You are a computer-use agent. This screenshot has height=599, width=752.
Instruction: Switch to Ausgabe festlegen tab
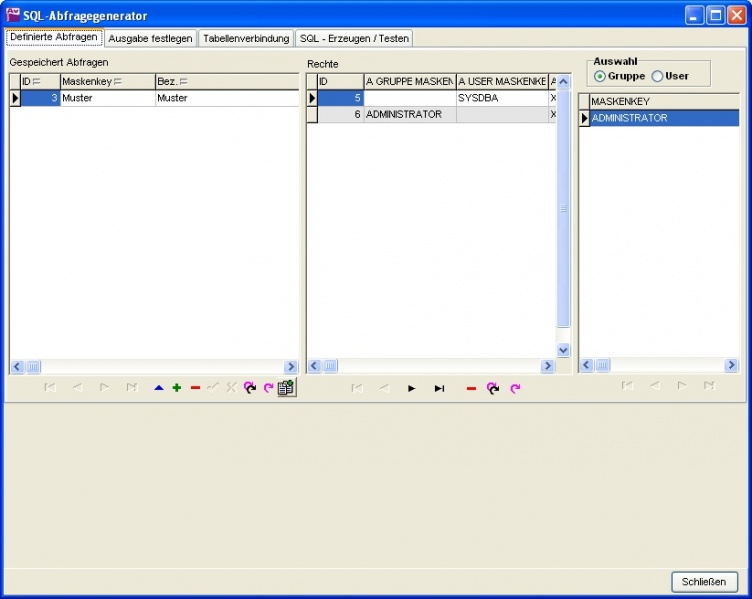point(150,38)
